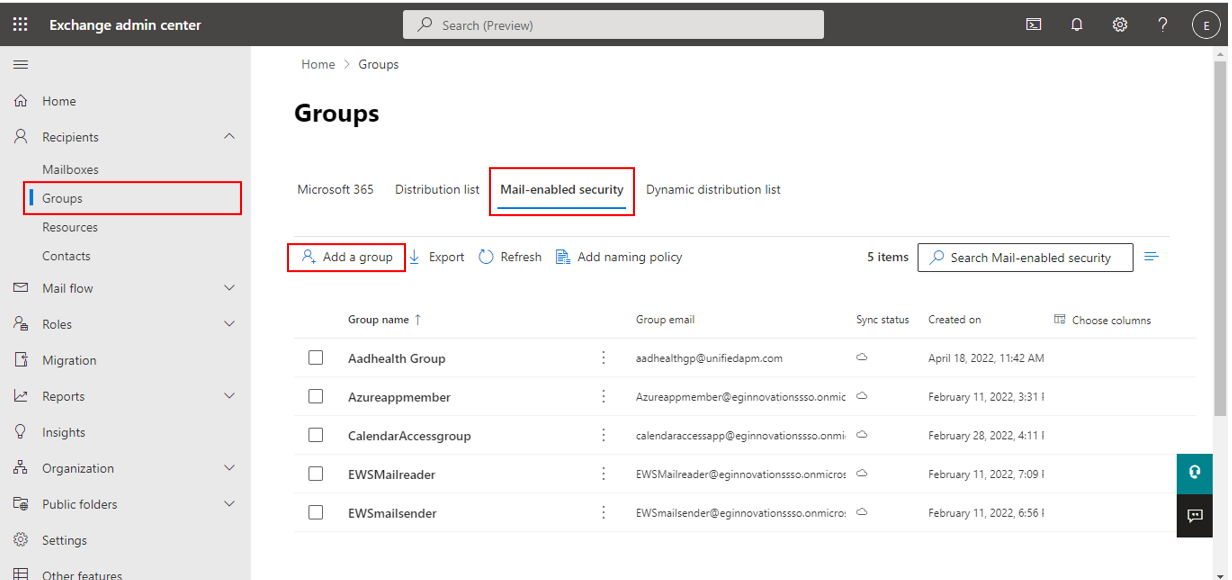Sort by Group name column header
The width and height of the screenshot is (1232, 580).
point(385,320)
